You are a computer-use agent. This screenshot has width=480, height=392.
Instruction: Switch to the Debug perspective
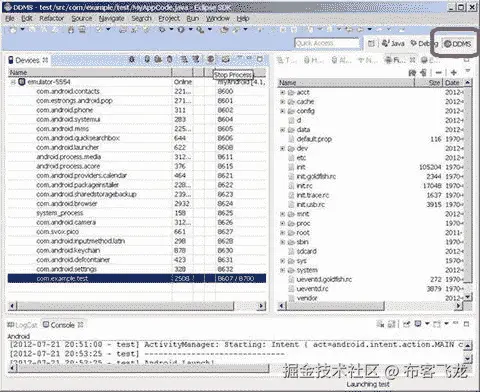tap(424, 43)
